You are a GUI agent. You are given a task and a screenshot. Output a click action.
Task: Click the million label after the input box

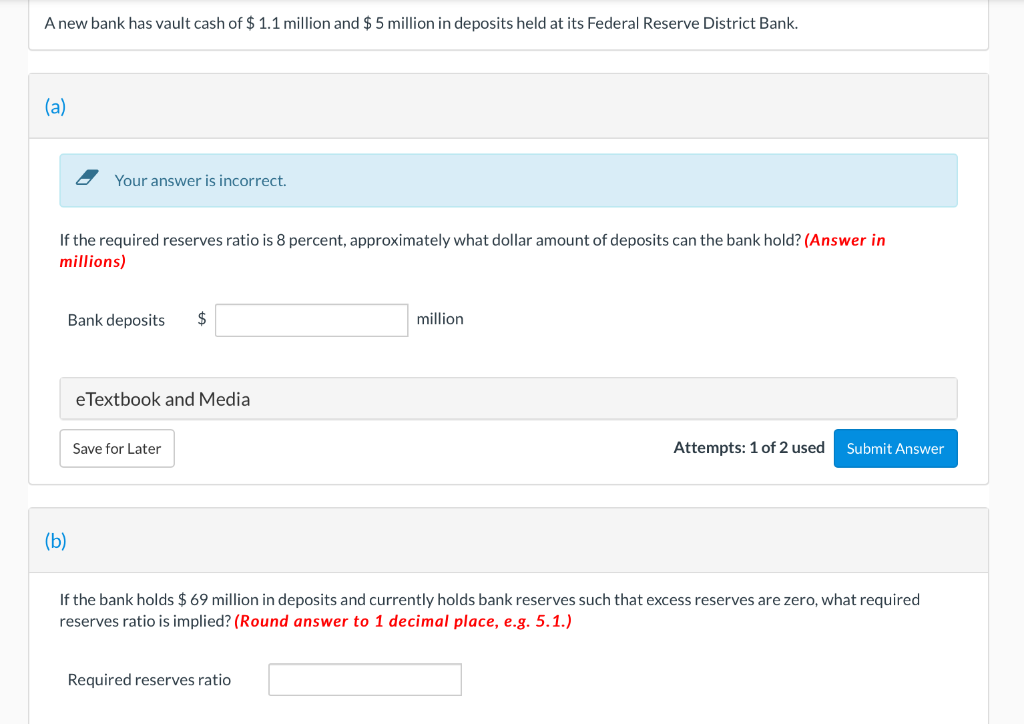coord(440,318)
